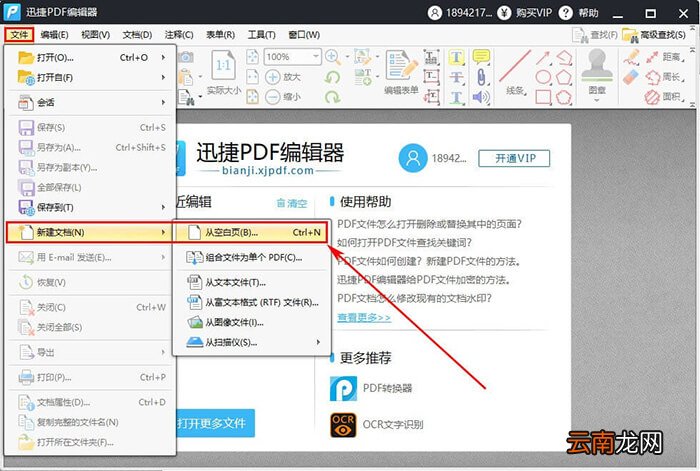The width and height of the screenshot is (700, 471).
Task: Open the 文档(D) menu
Action: click(137, 35)
